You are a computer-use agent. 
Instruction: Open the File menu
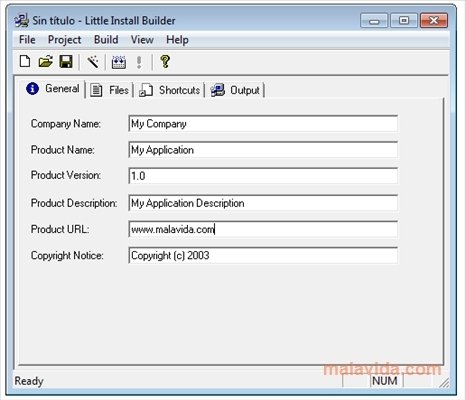click(27, 40)
